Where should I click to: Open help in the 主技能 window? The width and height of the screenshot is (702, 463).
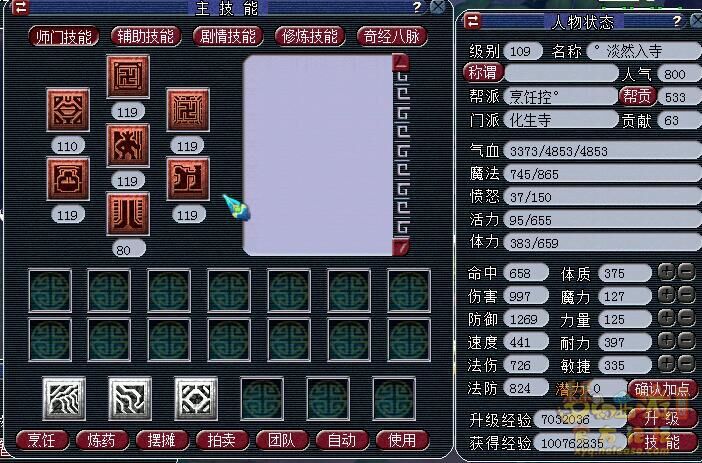pos(417,7)
